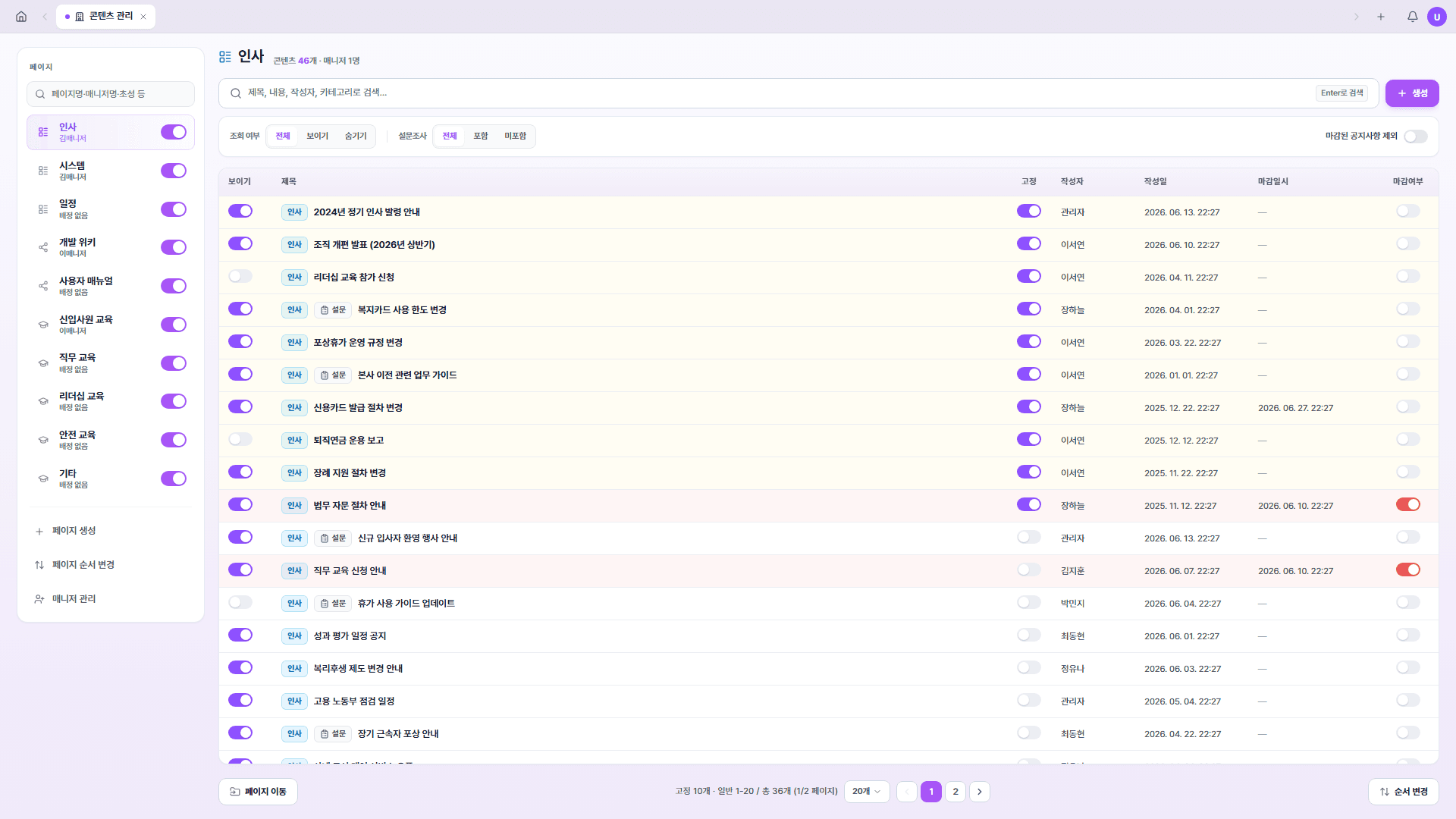The height and width of the screenshot is (819, 1456).
Task: Select the 미포함 survey filter tab
Action: tap(516, 136)
